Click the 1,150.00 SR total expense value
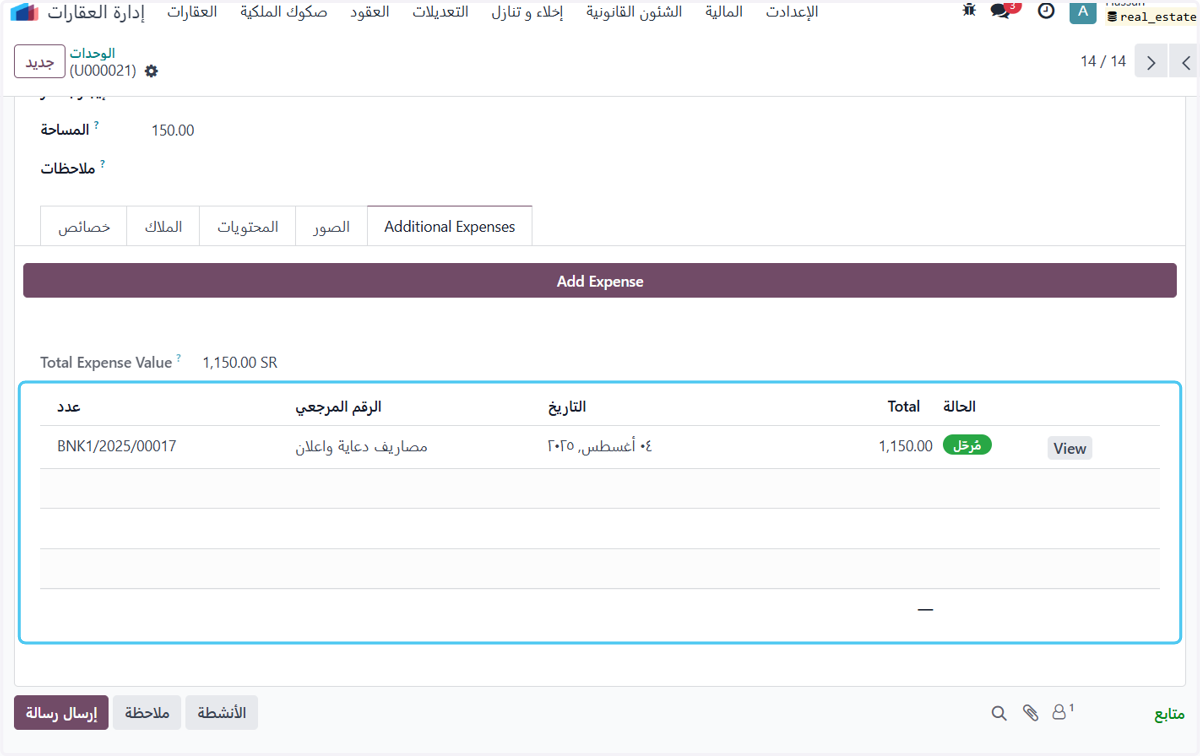The height and width of the screenshot is (756, 1200). (240, 363)
